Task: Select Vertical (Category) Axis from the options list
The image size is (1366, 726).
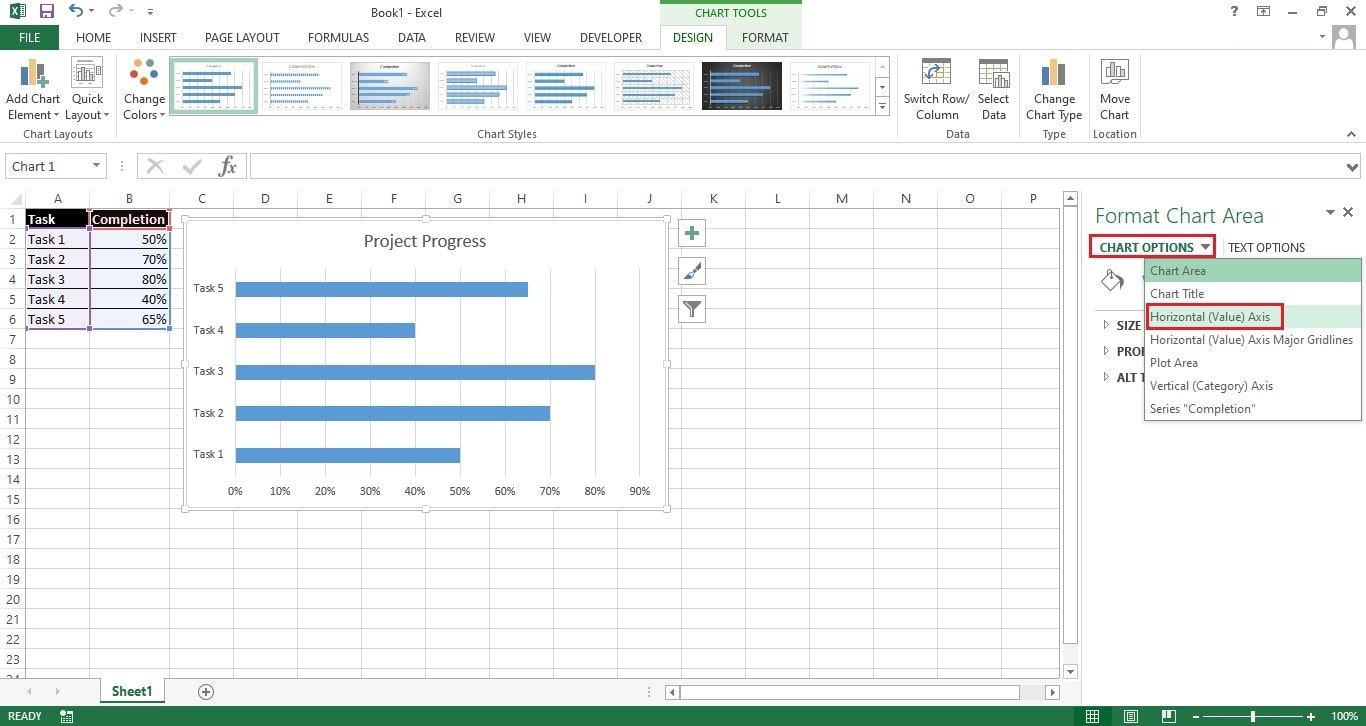Action: click(1211, 385)
